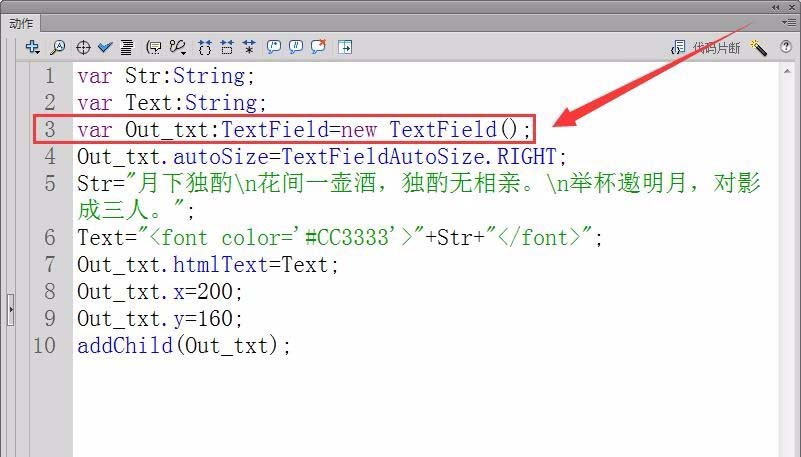Click addChild(Out_txt) on line 10
The width and height of the screenshot is (801, 457).
click(184, 346)
